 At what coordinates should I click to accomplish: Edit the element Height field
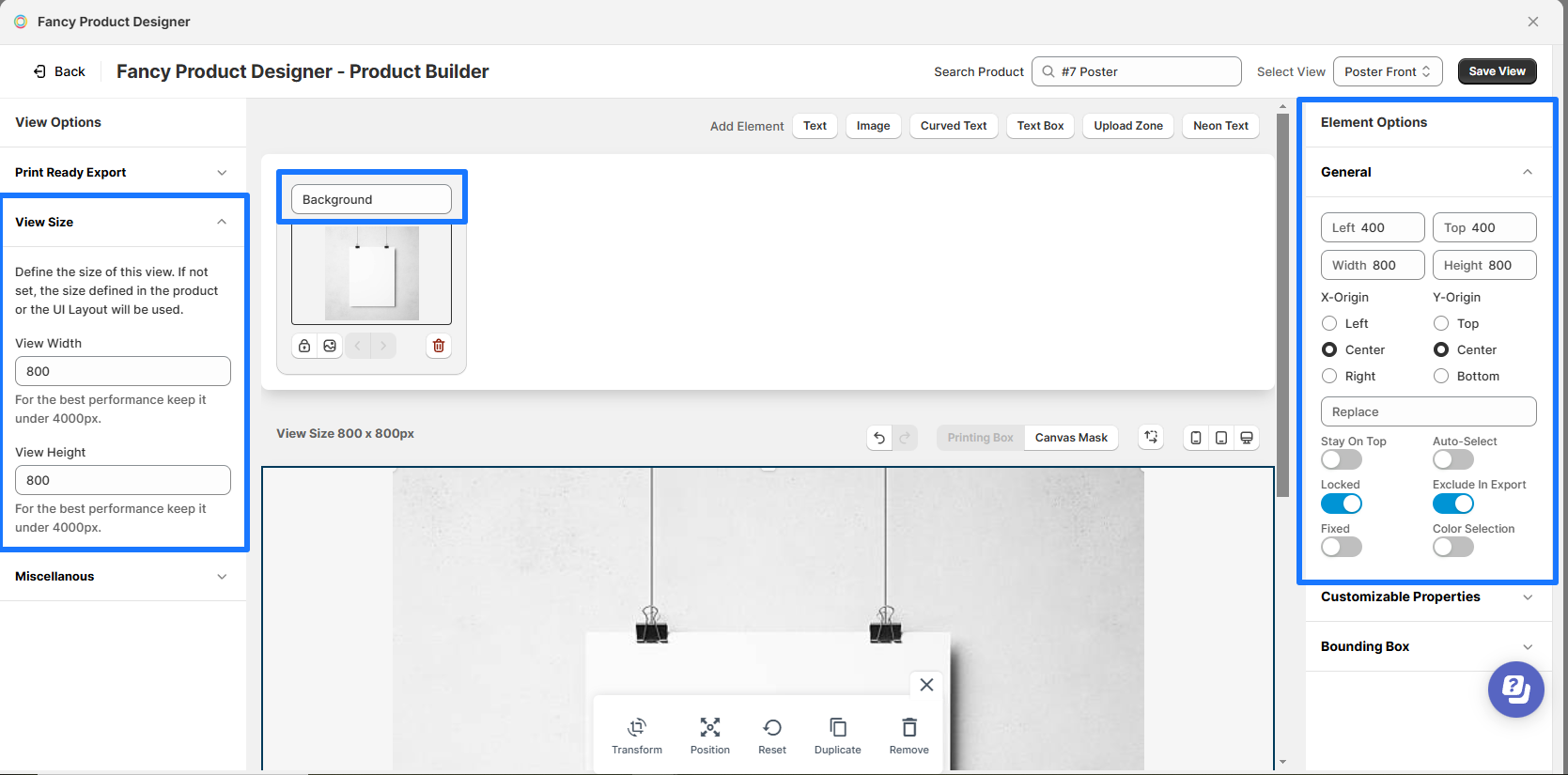[x=1484, y=265]
